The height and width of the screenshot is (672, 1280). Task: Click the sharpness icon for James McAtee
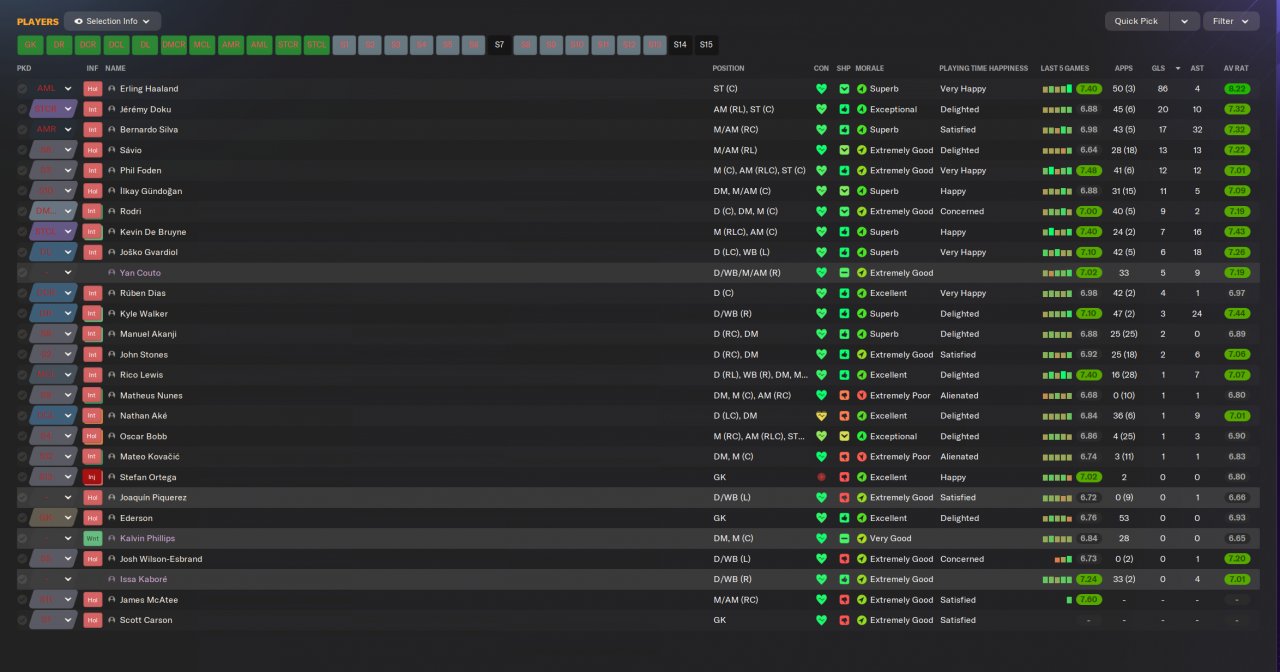click(844, 600)
